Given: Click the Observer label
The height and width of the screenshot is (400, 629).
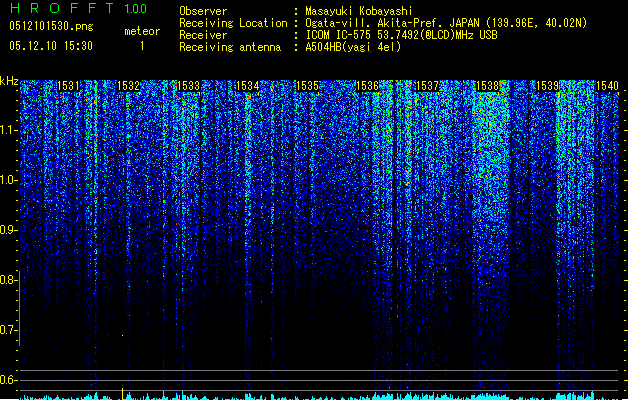Looking at the screenshot, I should pyautogui.click(x=203, y=11).
